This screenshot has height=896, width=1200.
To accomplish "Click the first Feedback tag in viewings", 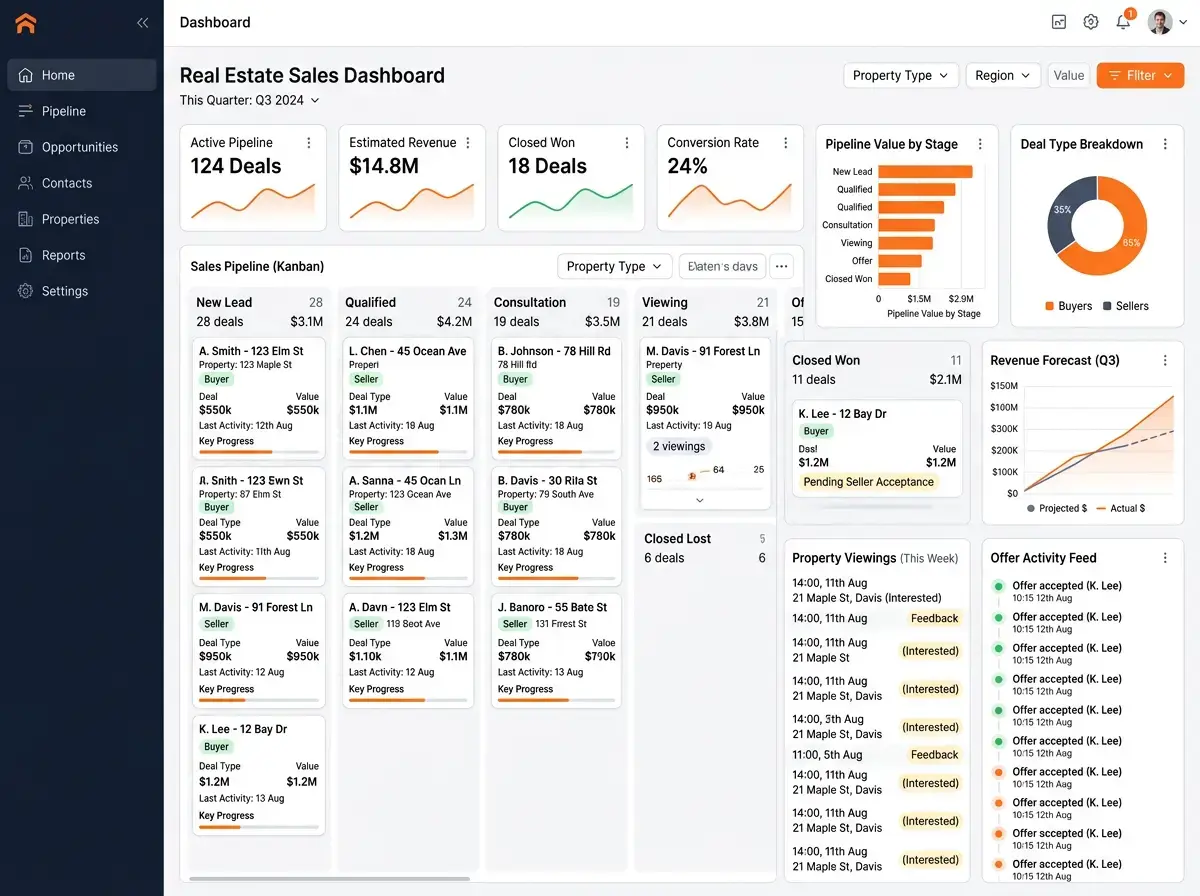I will [x=934, y=619].
